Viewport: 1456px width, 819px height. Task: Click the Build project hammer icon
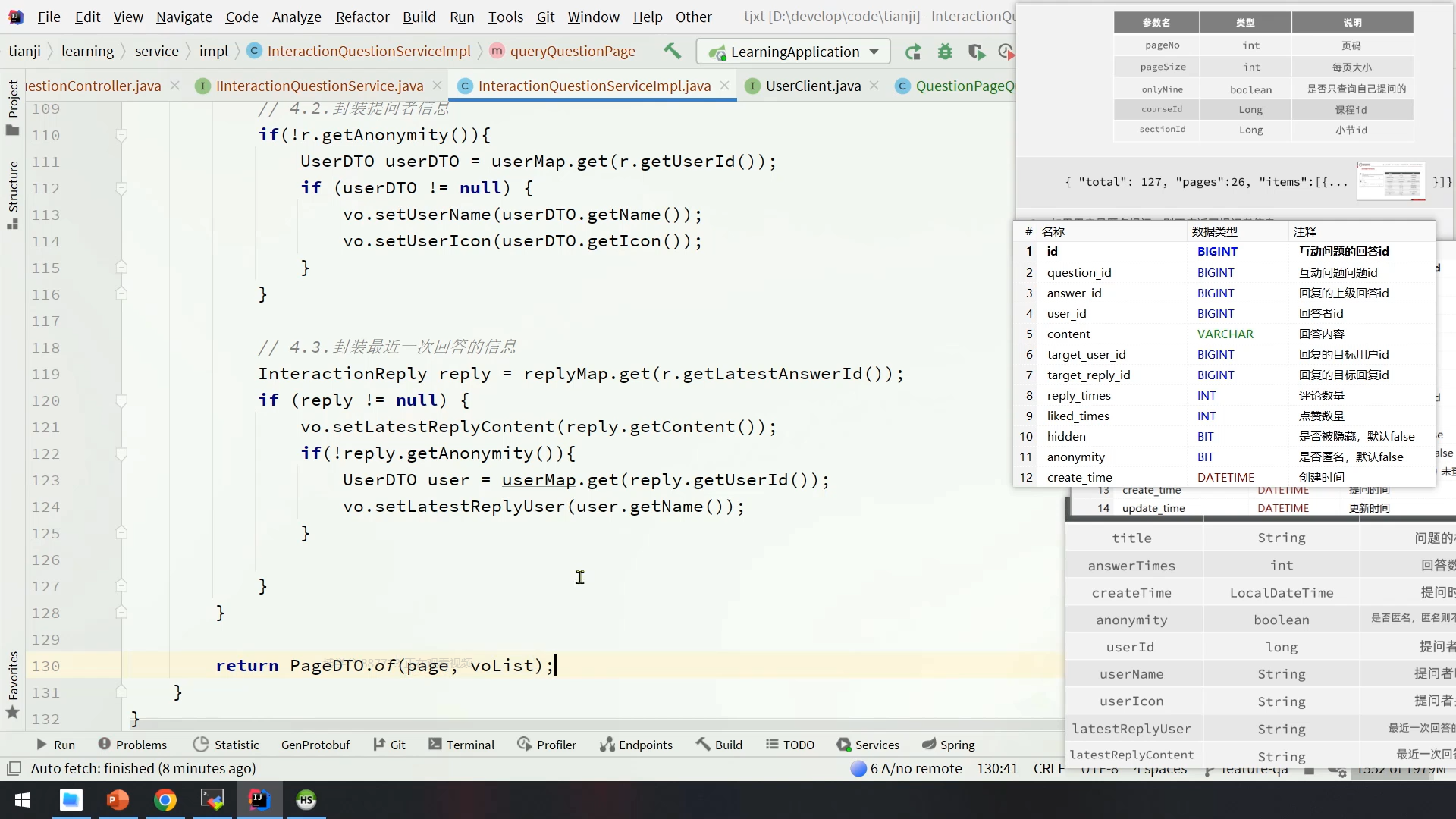672,51
